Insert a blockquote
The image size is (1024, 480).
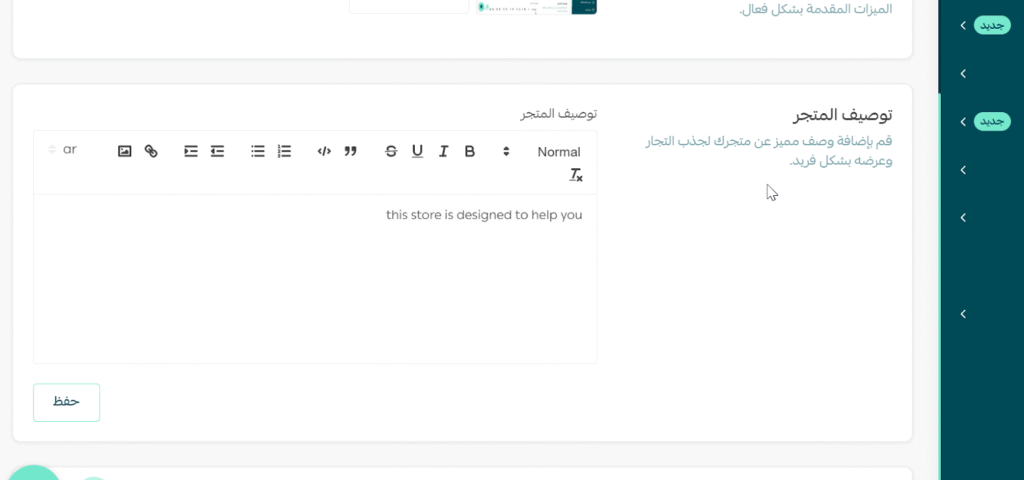[350, 151]
